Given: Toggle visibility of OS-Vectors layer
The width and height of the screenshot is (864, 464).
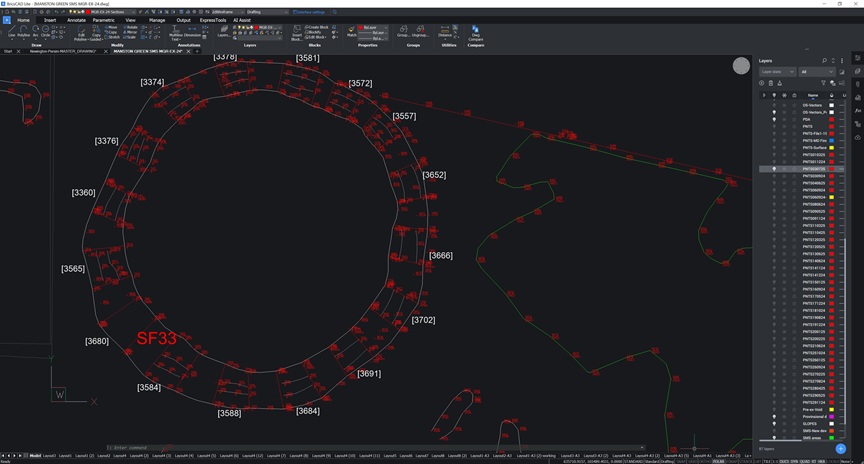Looking at the screenshot, I should click(x=774, y=105).
